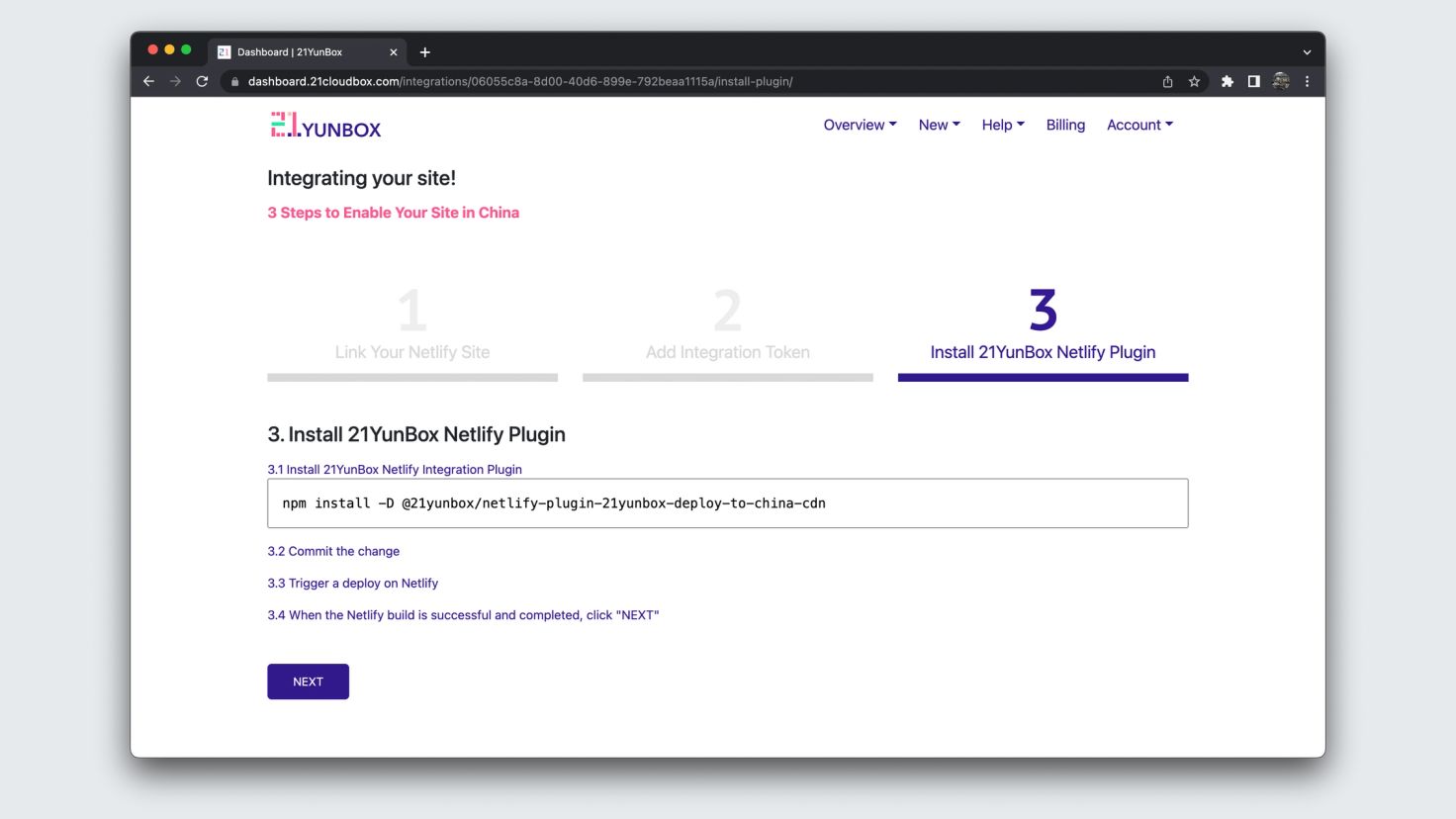Click the '3.4 When the Netlify build' instruction
The width and height of the screenshot is (1456, 819).
[463, 615]
